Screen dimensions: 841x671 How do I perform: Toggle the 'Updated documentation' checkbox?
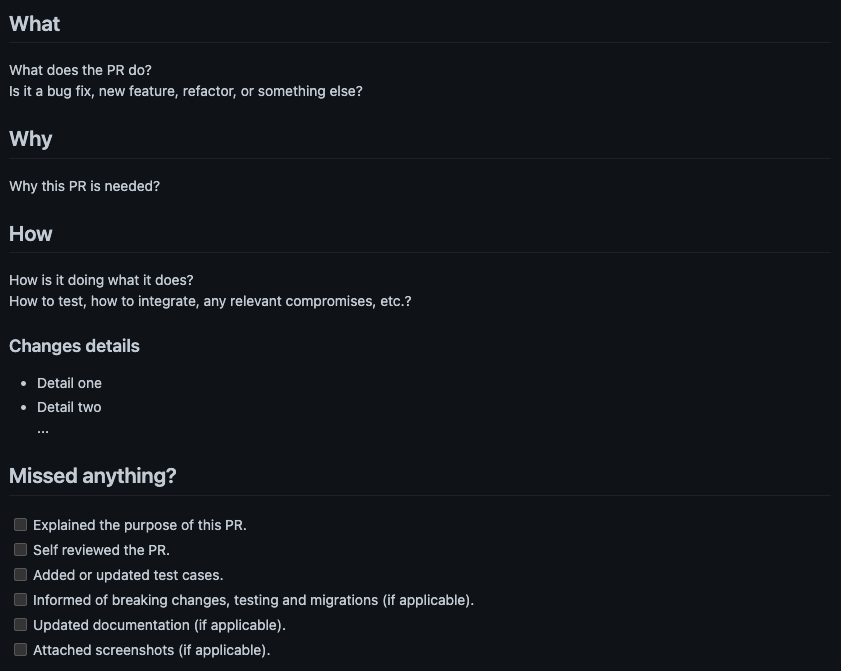(20, 625)
